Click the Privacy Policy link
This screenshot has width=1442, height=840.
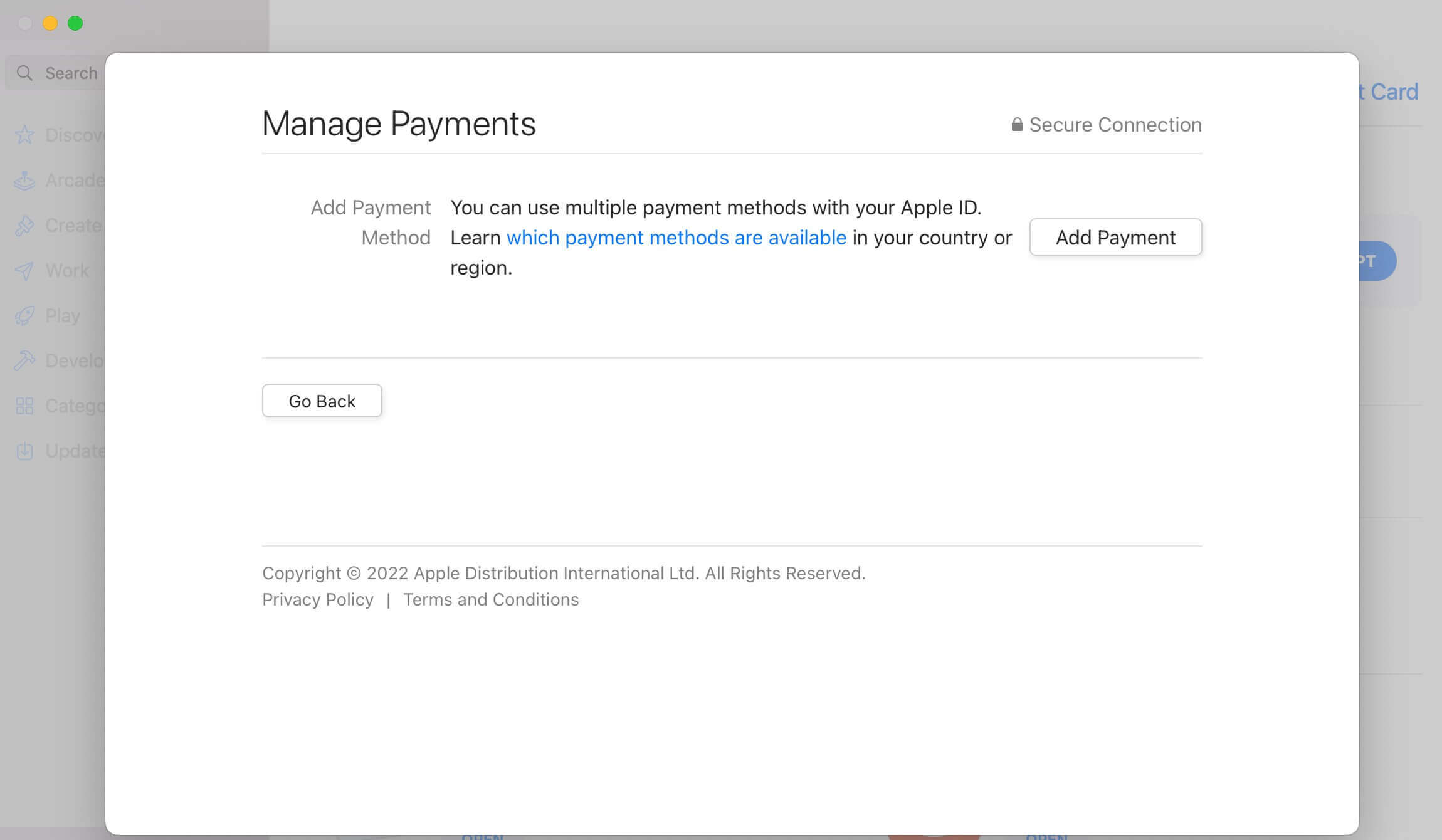(x=317, y=598)
